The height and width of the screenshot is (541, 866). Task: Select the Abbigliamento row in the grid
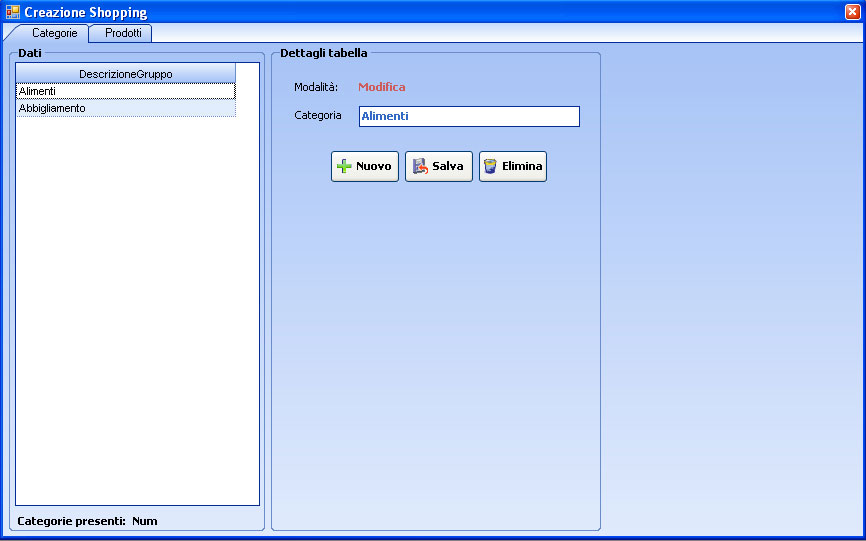[x=125, y=108]
